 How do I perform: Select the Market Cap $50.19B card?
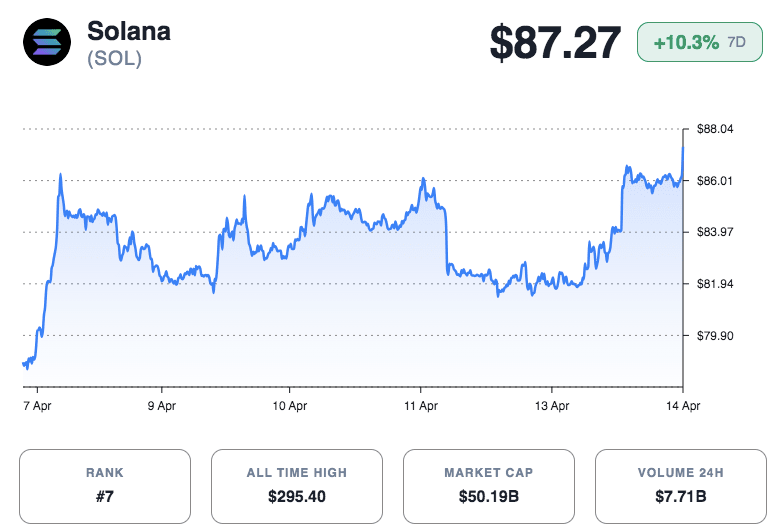coord(489,486)
